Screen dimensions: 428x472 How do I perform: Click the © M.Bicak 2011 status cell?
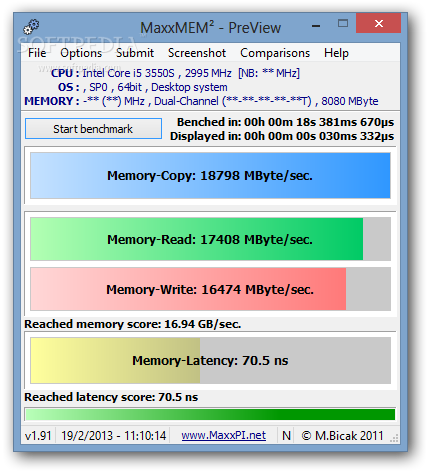click(x=342, y=436)
